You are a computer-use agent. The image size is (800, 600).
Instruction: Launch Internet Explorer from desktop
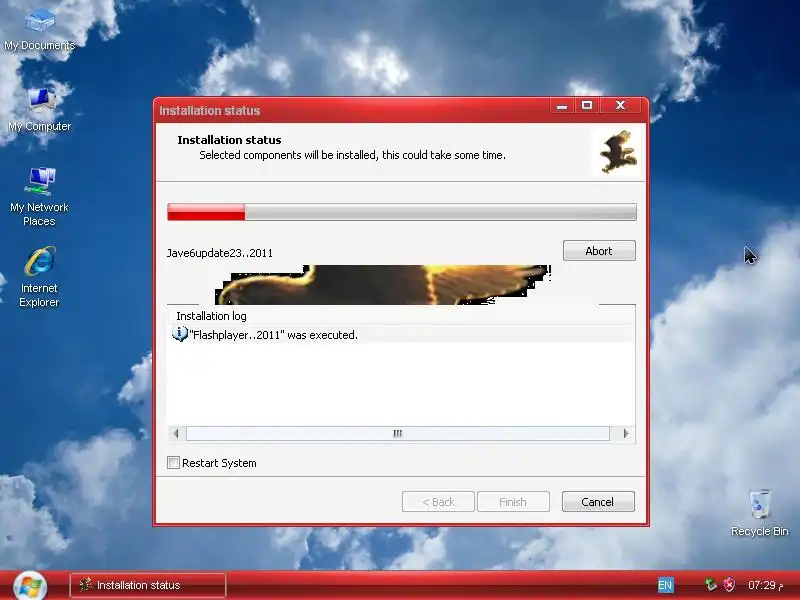tap(39, 277)
